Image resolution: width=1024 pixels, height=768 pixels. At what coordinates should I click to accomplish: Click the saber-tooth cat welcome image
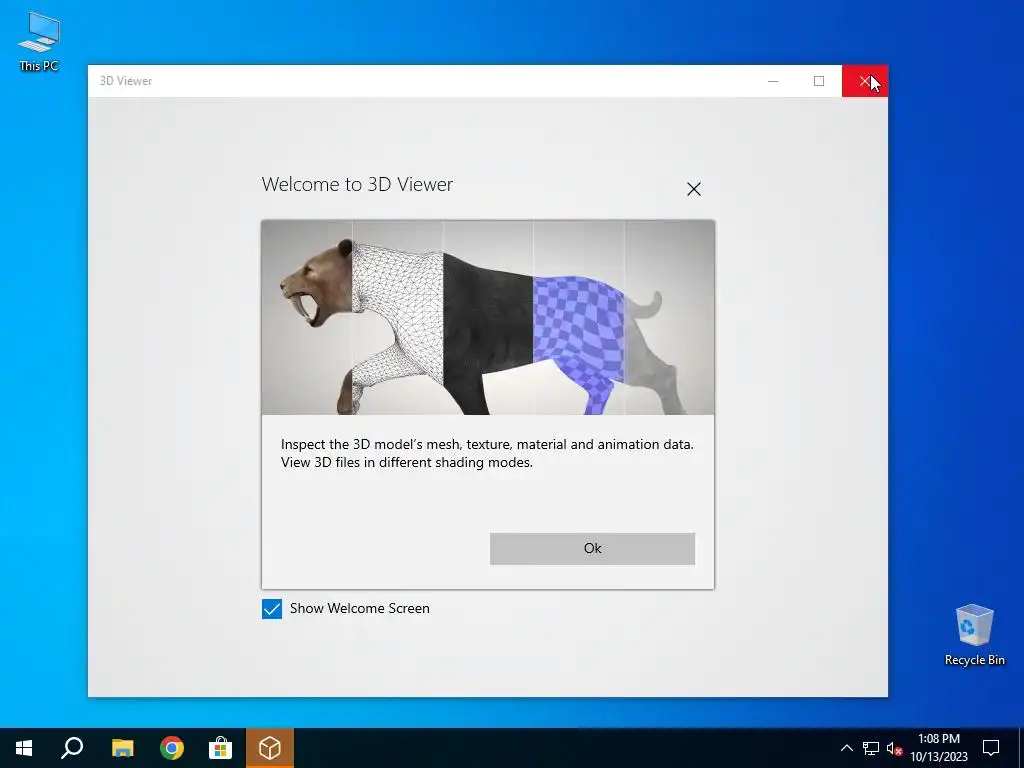click(488, 317)
